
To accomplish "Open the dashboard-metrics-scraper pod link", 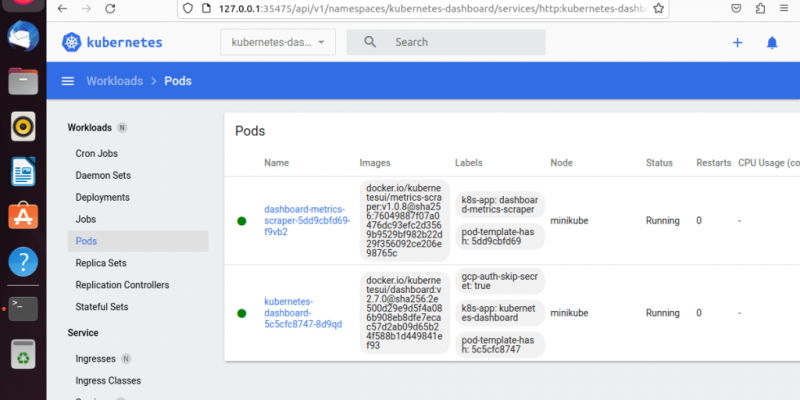I will tap(307, 220).
